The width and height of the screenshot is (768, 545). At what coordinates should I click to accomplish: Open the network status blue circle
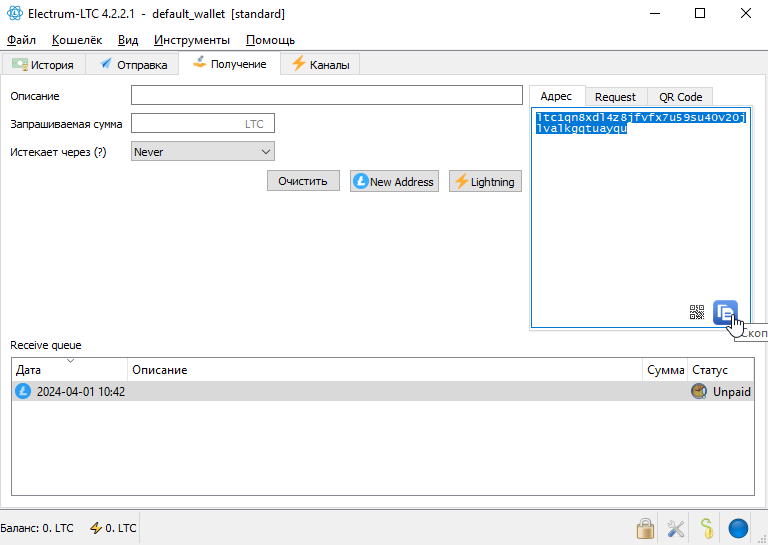738,529
